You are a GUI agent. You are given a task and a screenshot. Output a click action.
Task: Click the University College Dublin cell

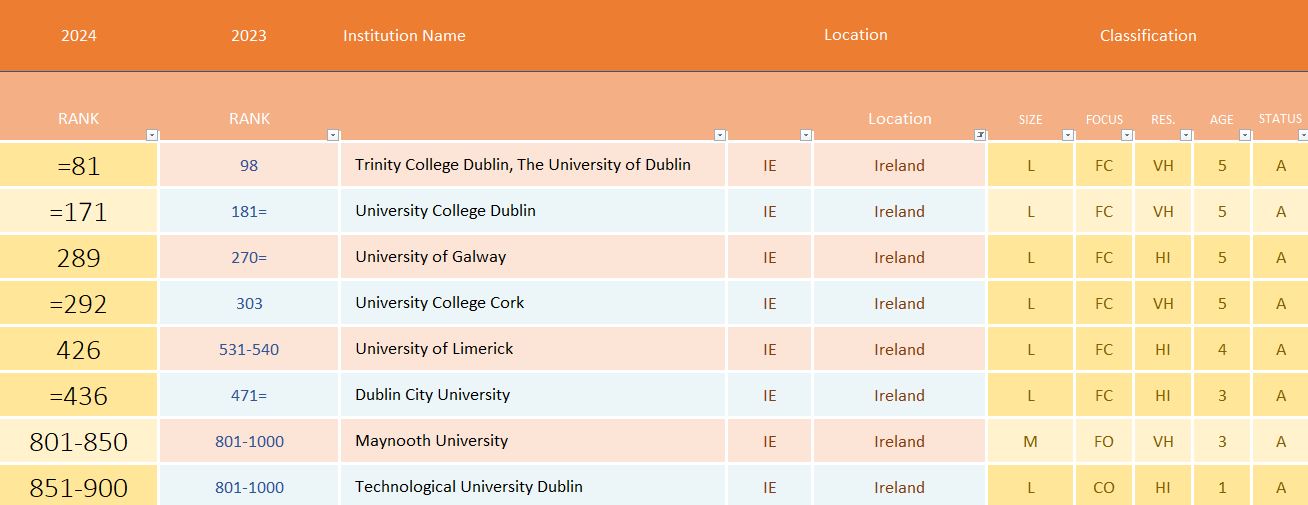(x=445, y=211)
